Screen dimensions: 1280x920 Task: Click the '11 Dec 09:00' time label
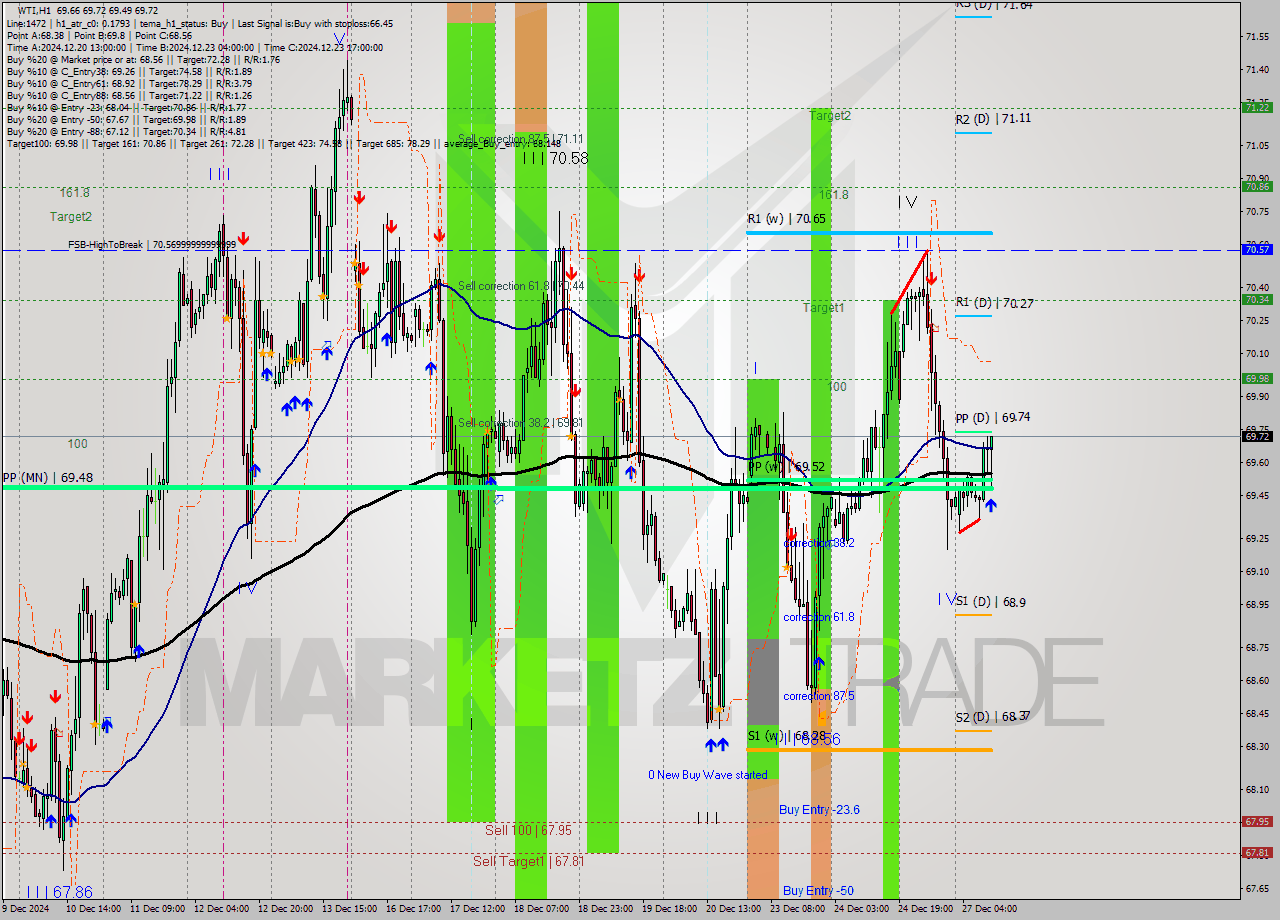point(158,909)
